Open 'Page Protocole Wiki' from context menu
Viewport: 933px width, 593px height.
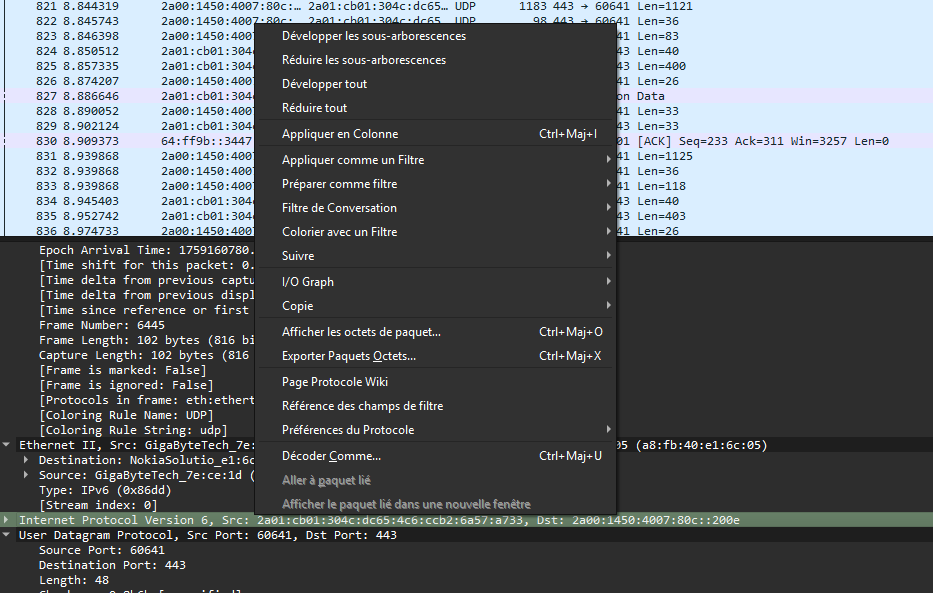(334, 382)
